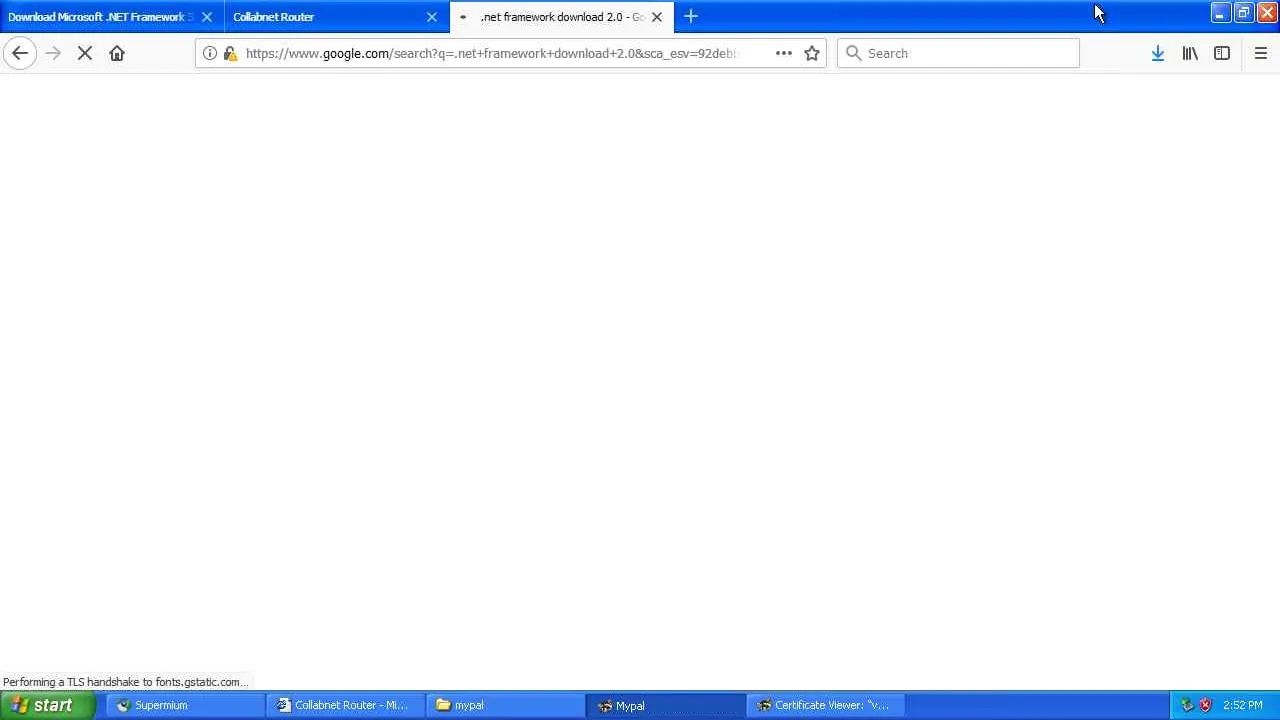Bookmark this page with the star
The image size is (1280, 720).
812,53
